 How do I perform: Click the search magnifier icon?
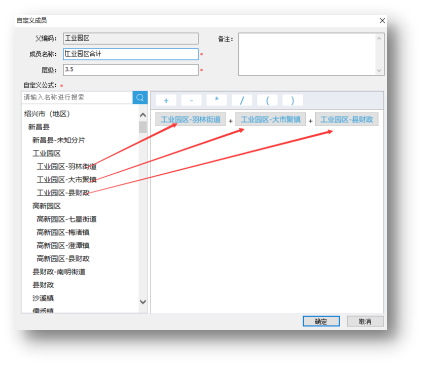pyautogui.click(x=140, y=98)
